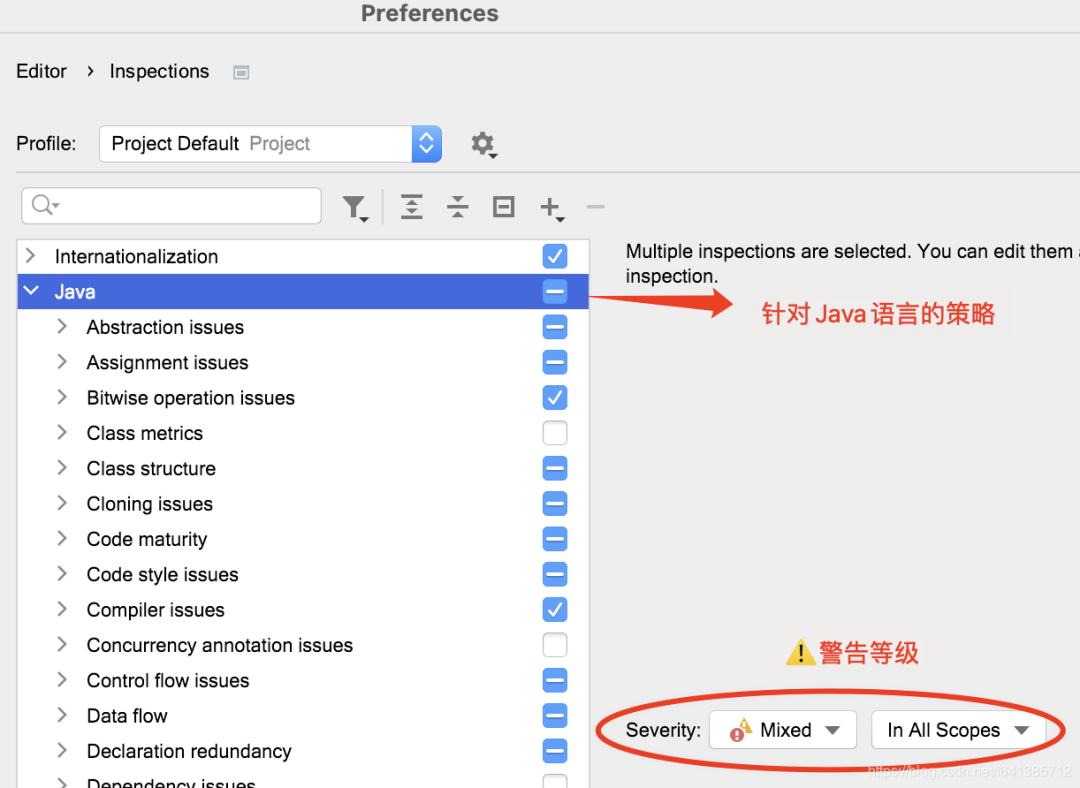
Task: Click the Inspections breadcrumb
Action: pos(159,71)
